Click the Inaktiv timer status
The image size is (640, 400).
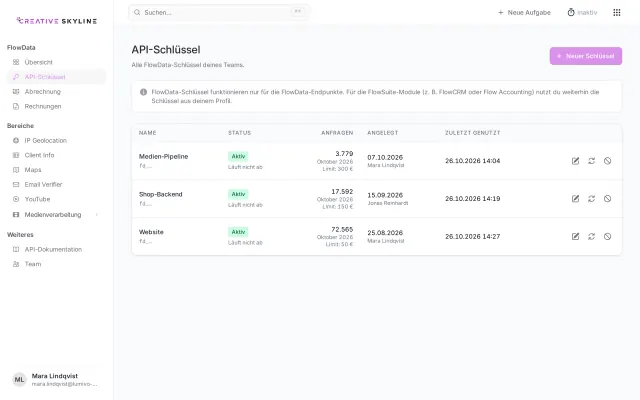click(582, 13)
